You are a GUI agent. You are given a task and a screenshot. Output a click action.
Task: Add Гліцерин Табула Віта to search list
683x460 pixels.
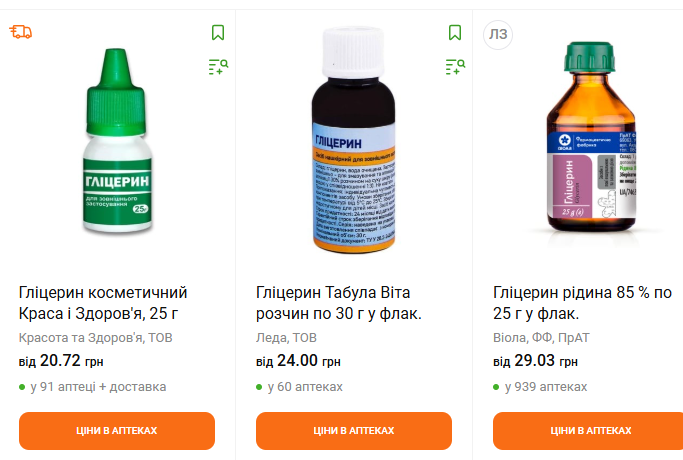[455, 67]
